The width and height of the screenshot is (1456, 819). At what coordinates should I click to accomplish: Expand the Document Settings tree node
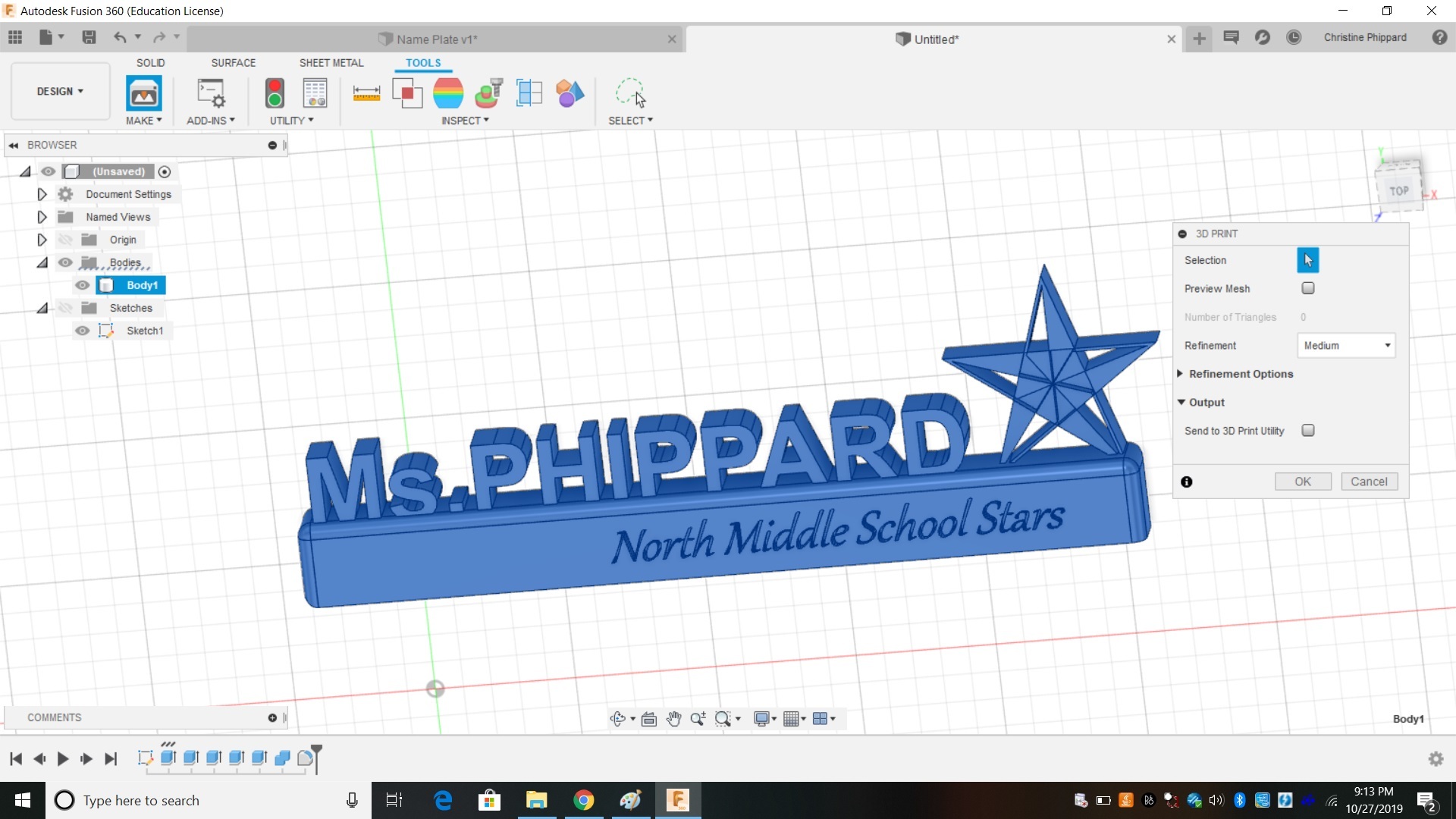click(x=42, y=194)
